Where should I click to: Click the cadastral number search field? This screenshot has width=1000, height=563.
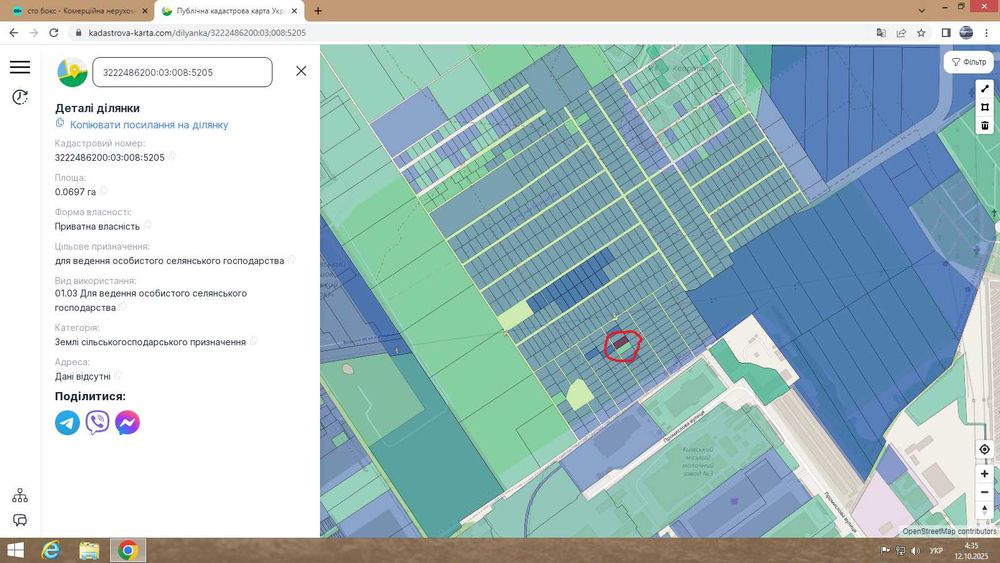182,72
